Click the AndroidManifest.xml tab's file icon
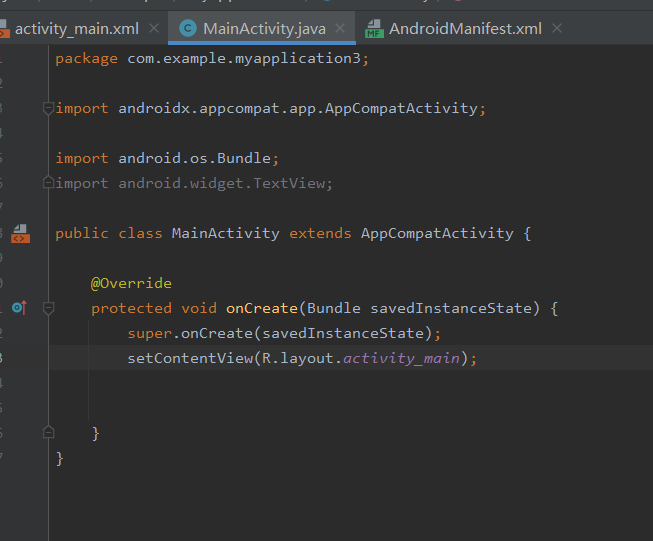 point(374,28)
